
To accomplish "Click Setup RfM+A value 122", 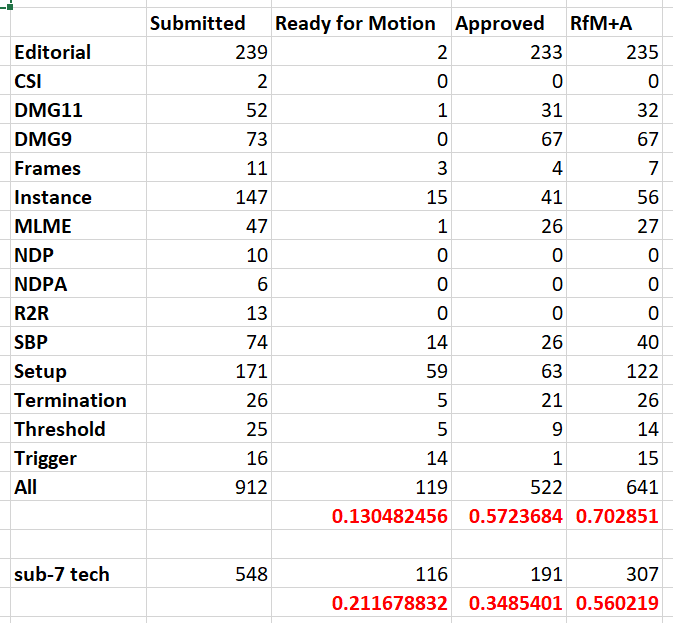I will click(614, 370).
